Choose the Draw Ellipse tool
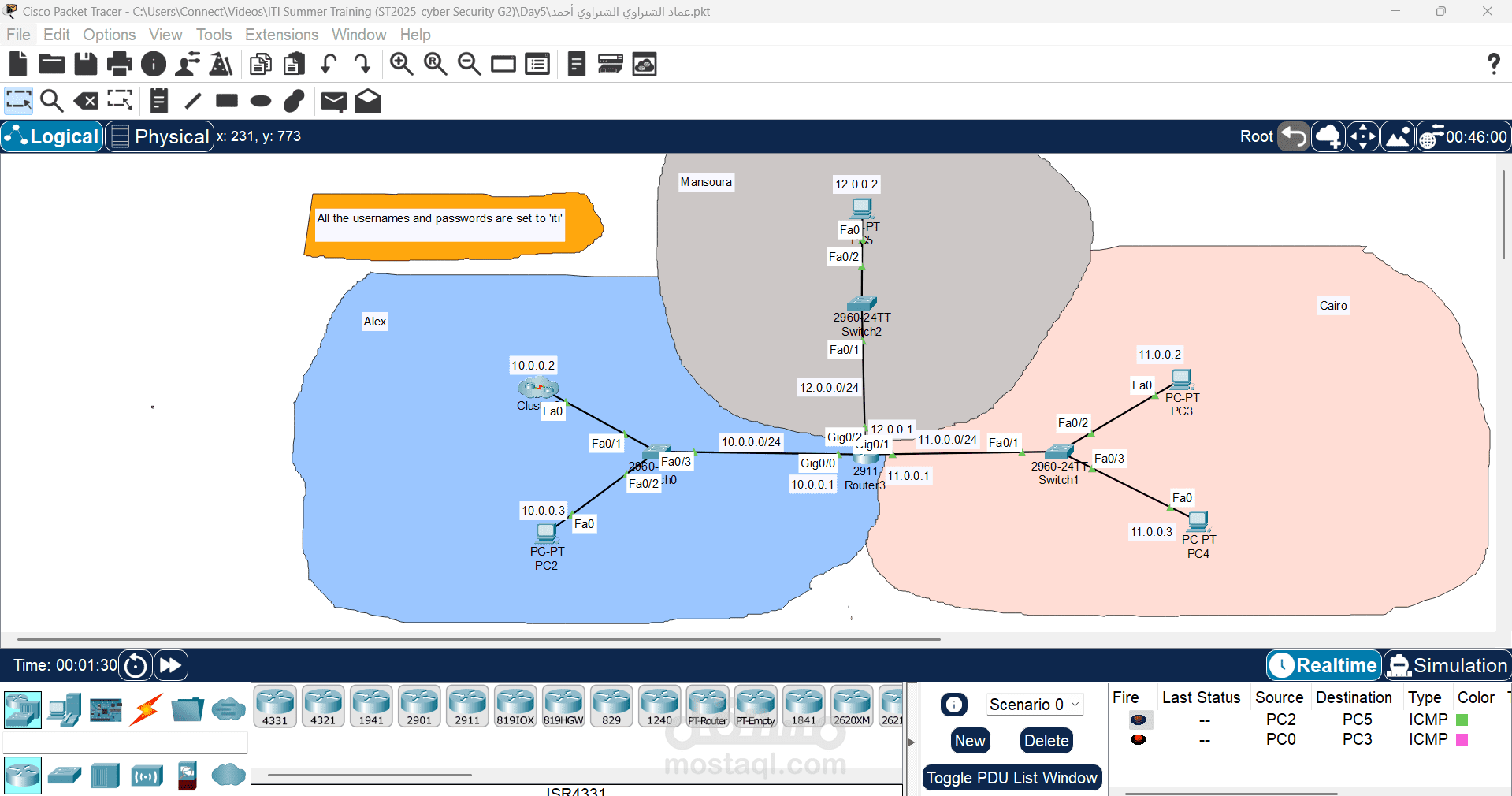1512x796 pixels. pos(261,101)
